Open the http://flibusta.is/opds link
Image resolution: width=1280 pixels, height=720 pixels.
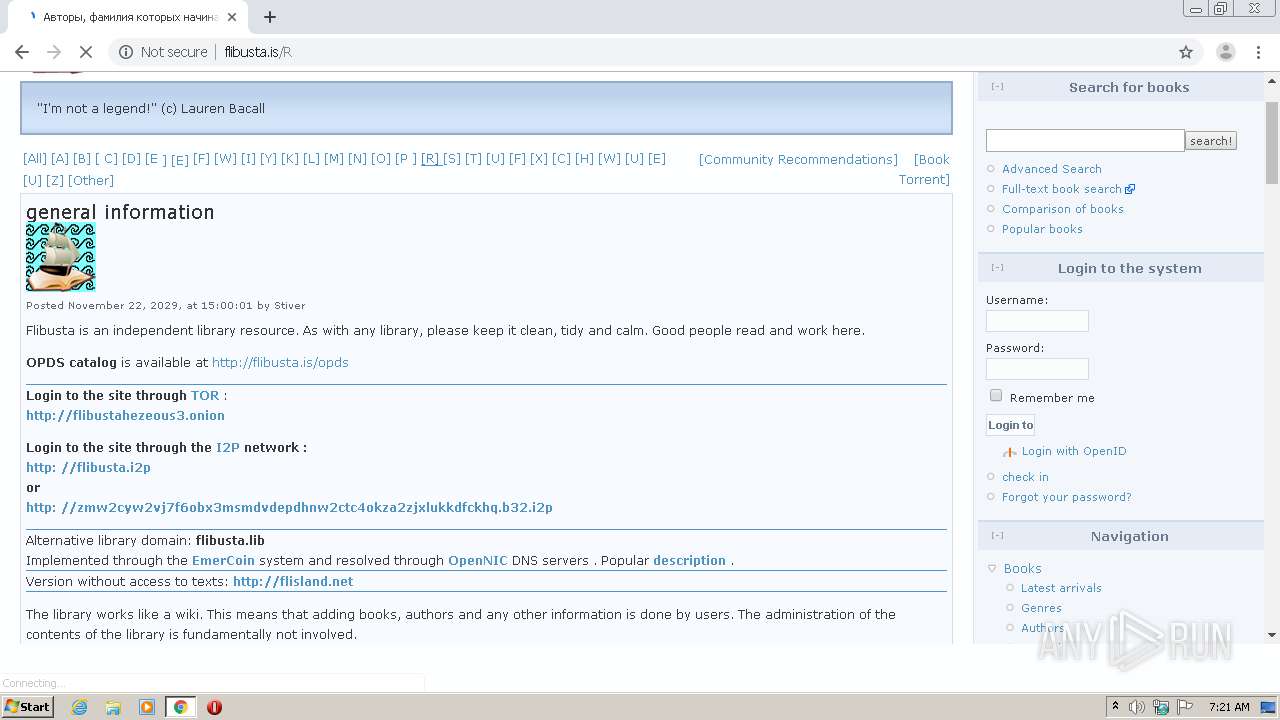click(280, 362)
